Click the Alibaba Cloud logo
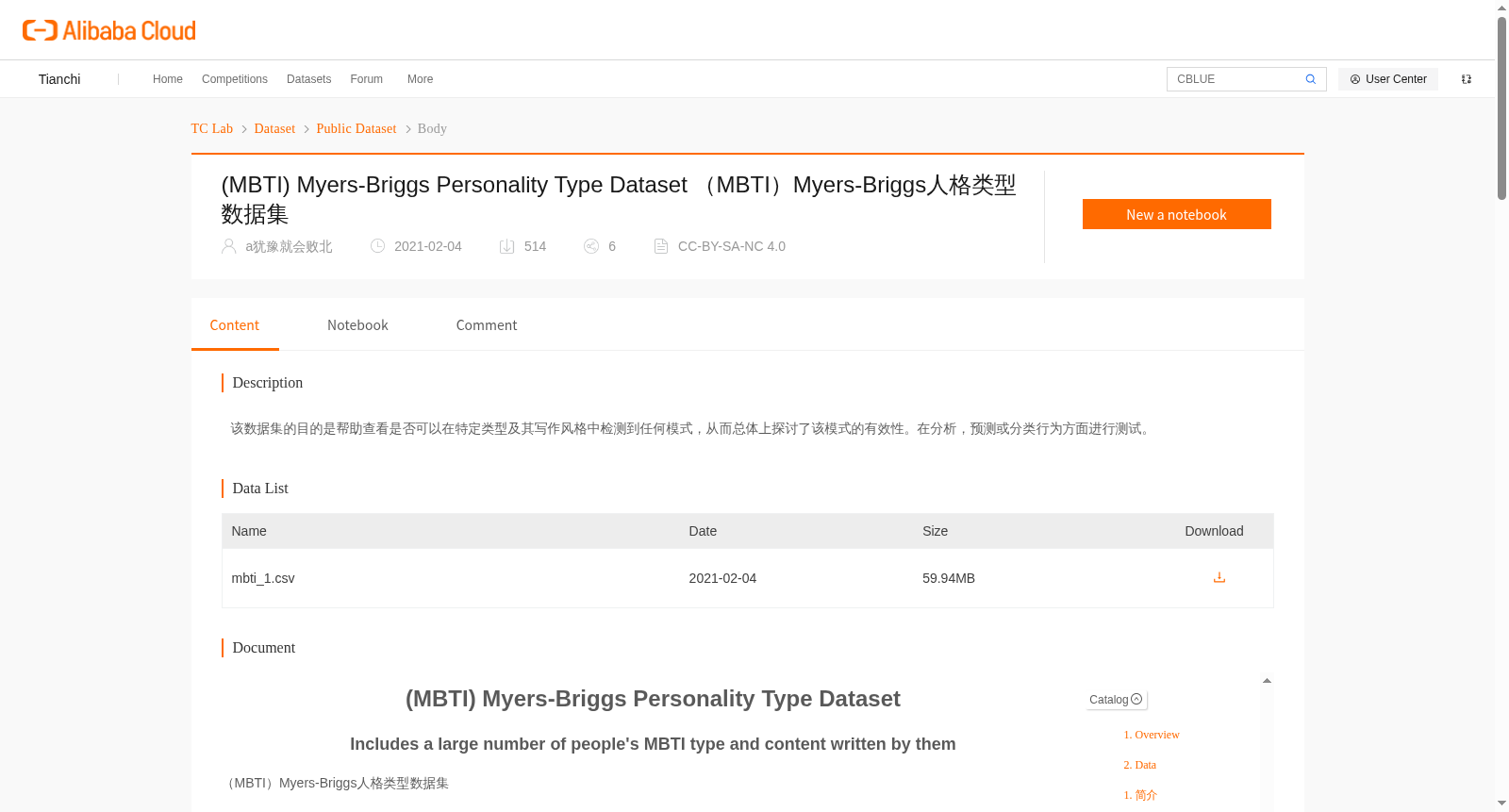1509x812 pixels. pyautogui.click(x=109, y=30)
